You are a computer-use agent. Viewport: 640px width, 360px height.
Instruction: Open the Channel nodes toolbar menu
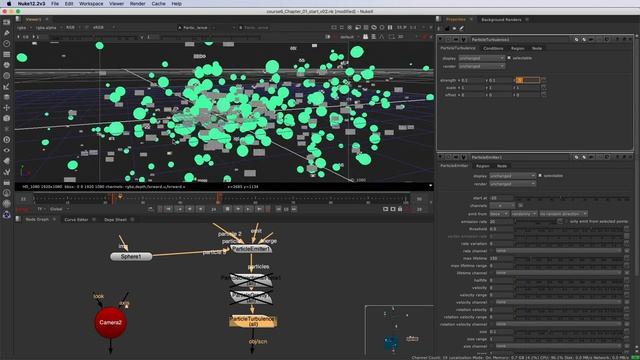(x=7, y=54)
